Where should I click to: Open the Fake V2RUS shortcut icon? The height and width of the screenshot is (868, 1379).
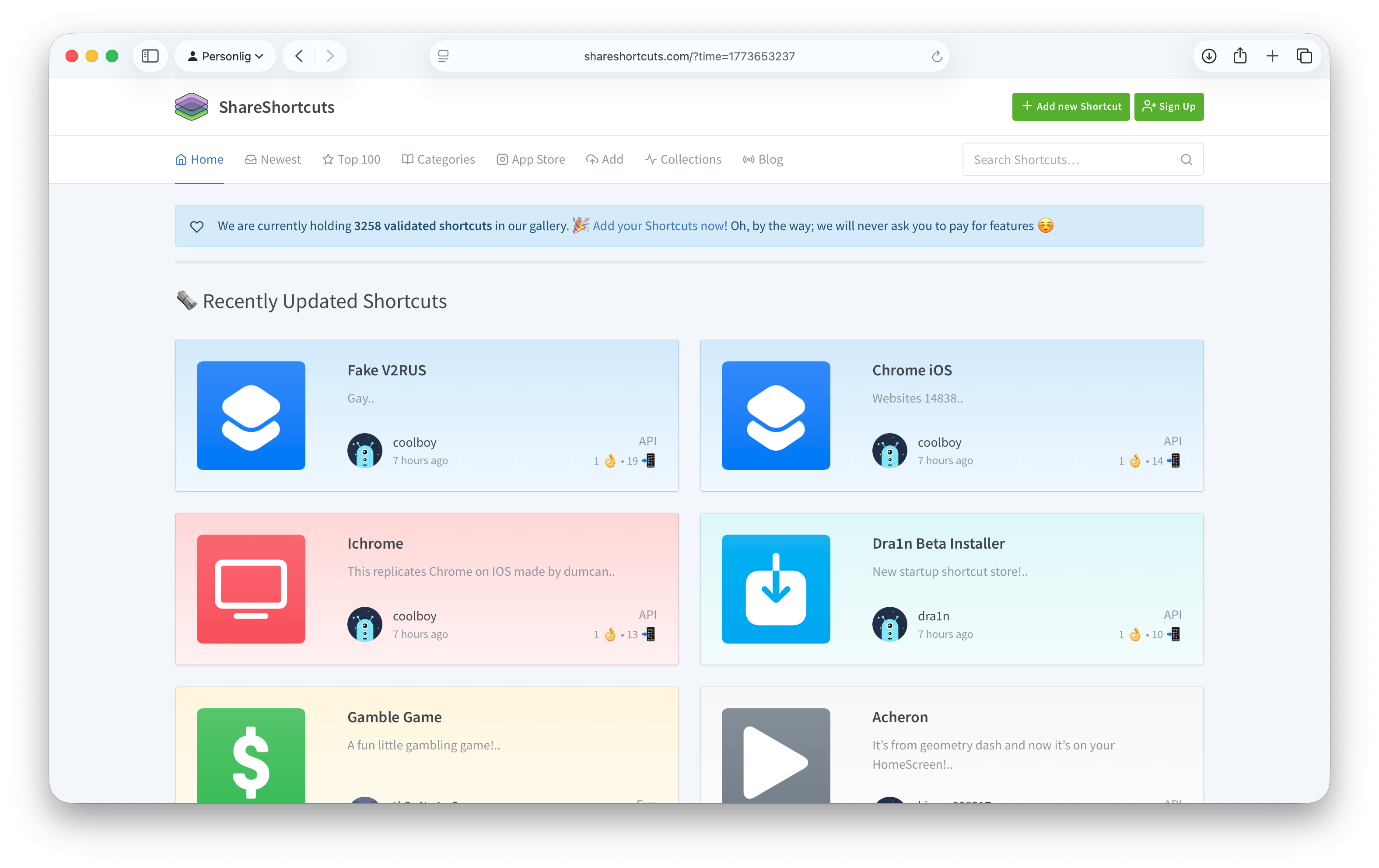tap(251, 416)
